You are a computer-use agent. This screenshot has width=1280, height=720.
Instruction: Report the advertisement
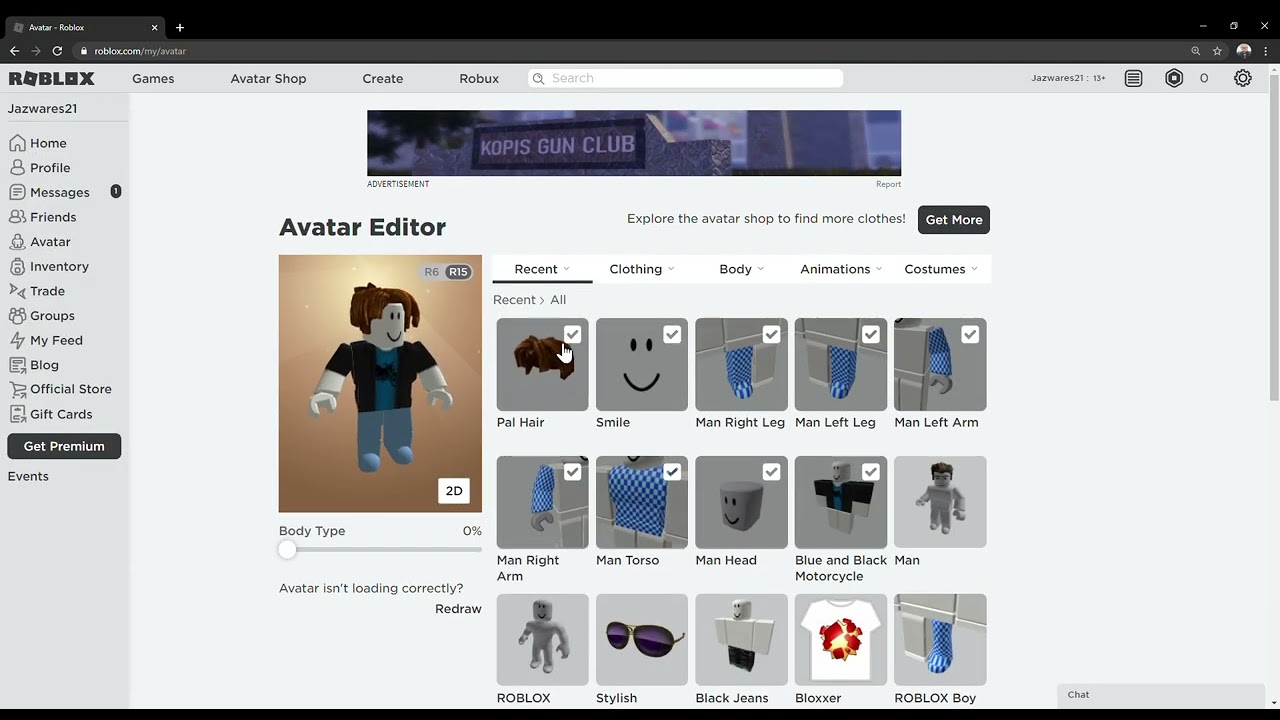(x=888, y=184)
